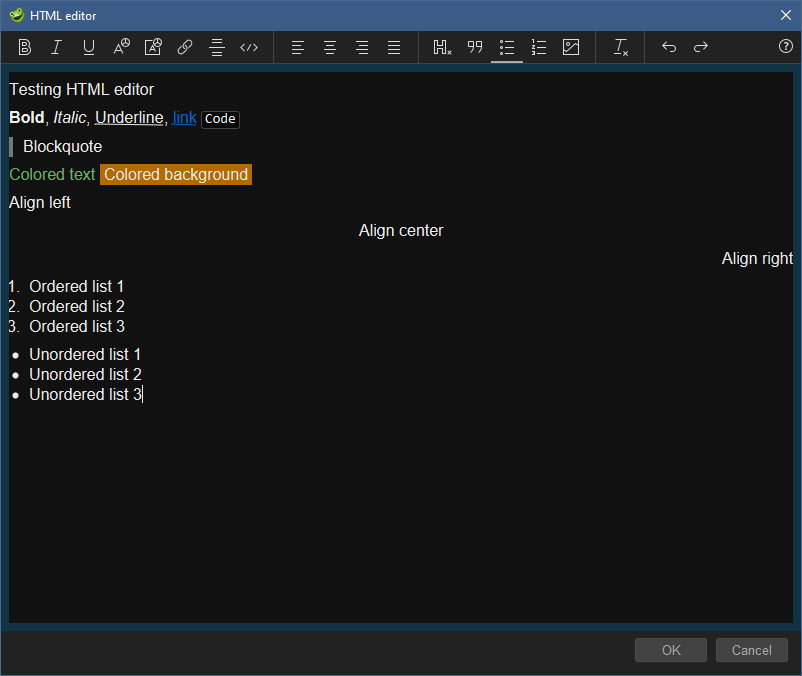This screenshot has width=802, height=676.
Task: Select the Italic formatting icon
Action: pyautogui.click(x=56, y=47)
